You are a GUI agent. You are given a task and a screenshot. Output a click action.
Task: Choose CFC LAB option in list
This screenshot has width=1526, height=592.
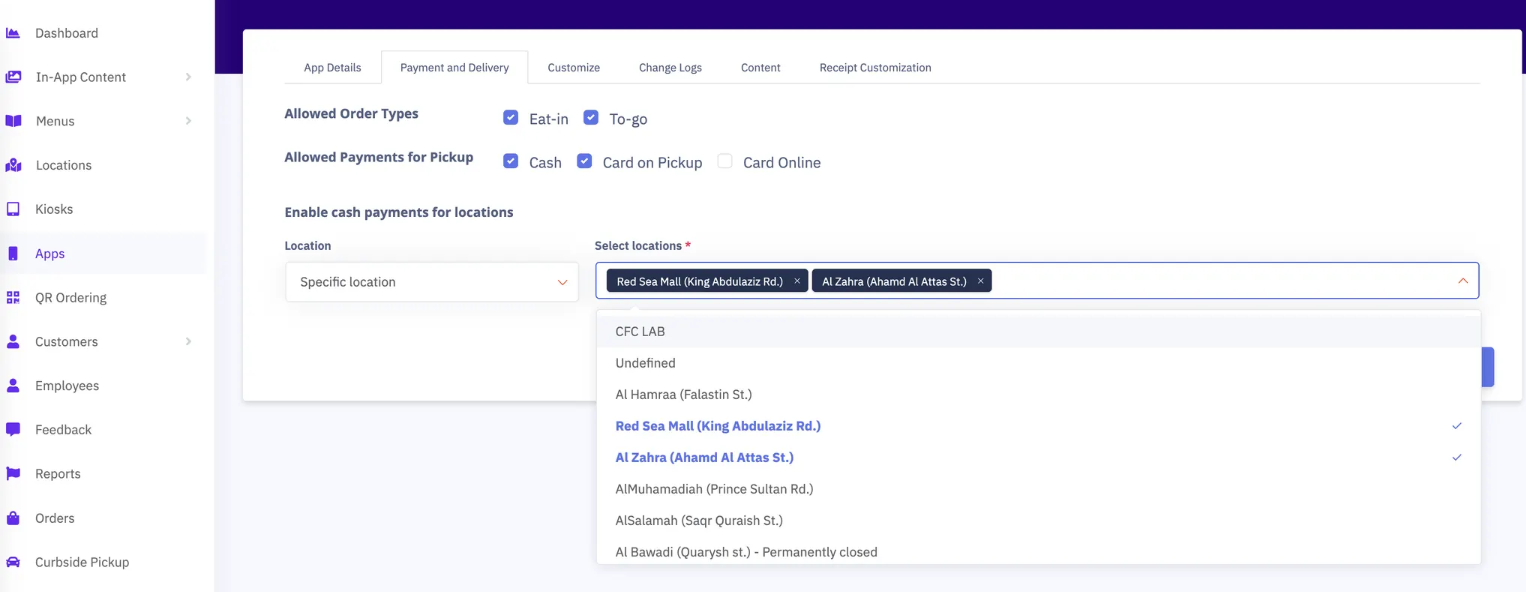point(640,331)
